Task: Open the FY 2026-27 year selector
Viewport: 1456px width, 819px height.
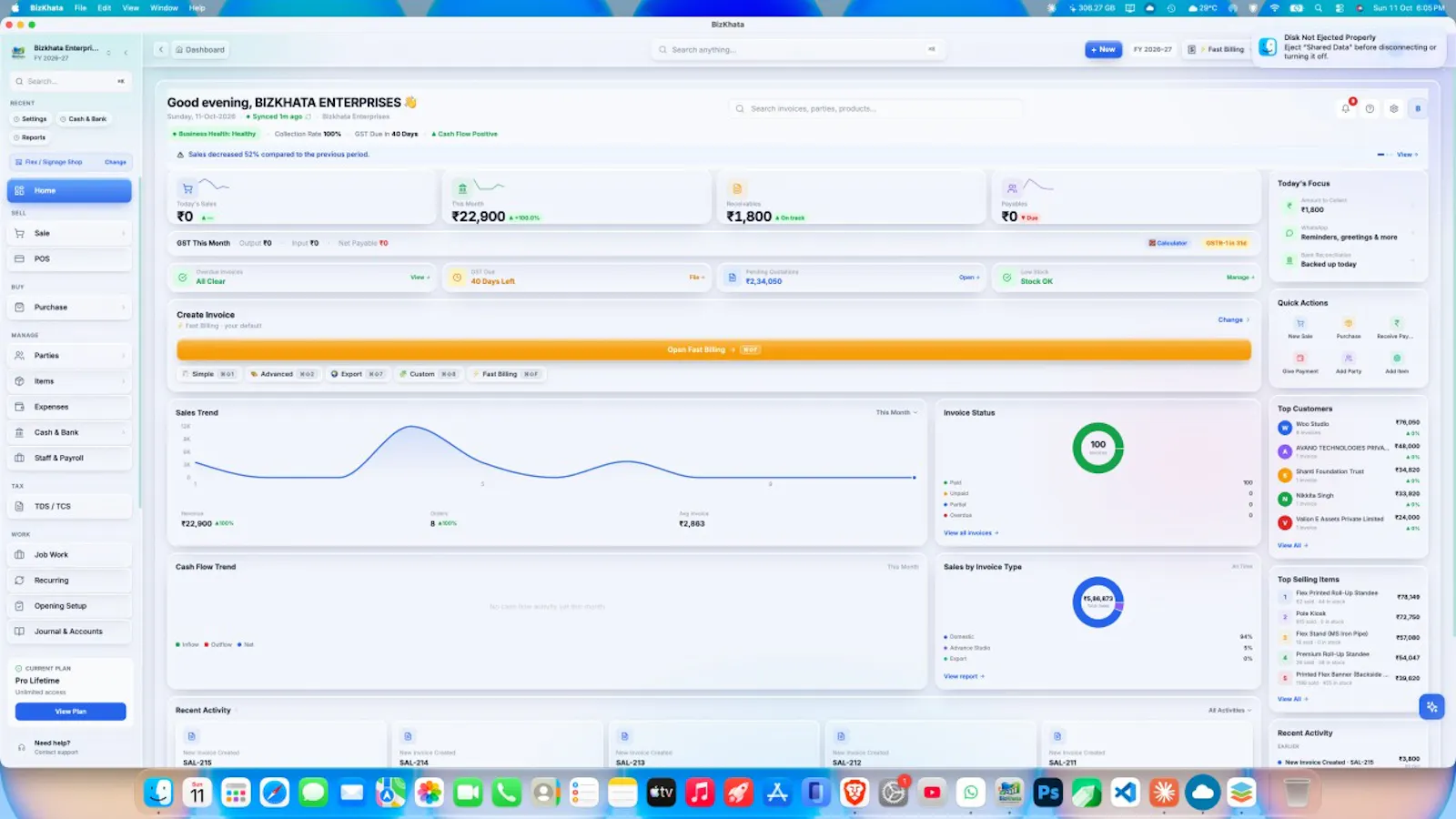Action: coord(1153,50)
